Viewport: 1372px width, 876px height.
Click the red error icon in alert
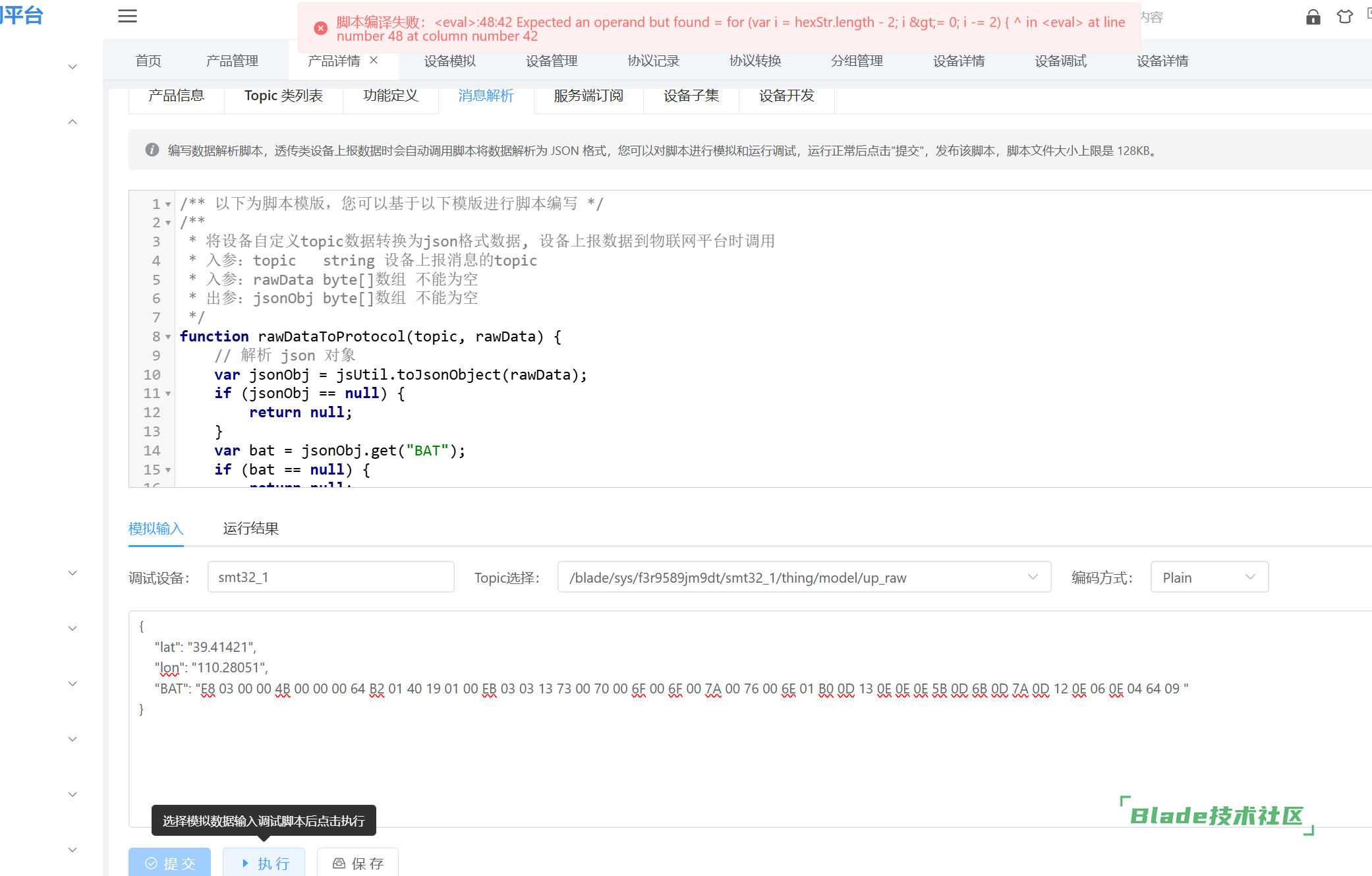point(320,28)
